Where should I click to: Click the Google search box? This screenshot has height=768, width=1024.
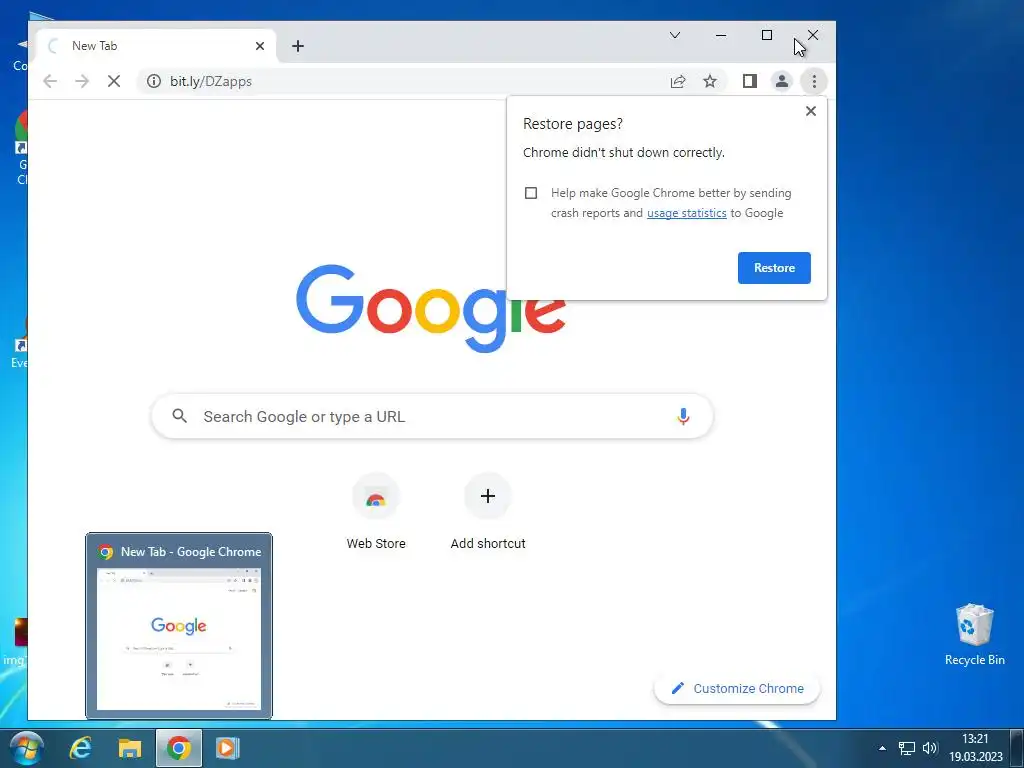point(432,416)
